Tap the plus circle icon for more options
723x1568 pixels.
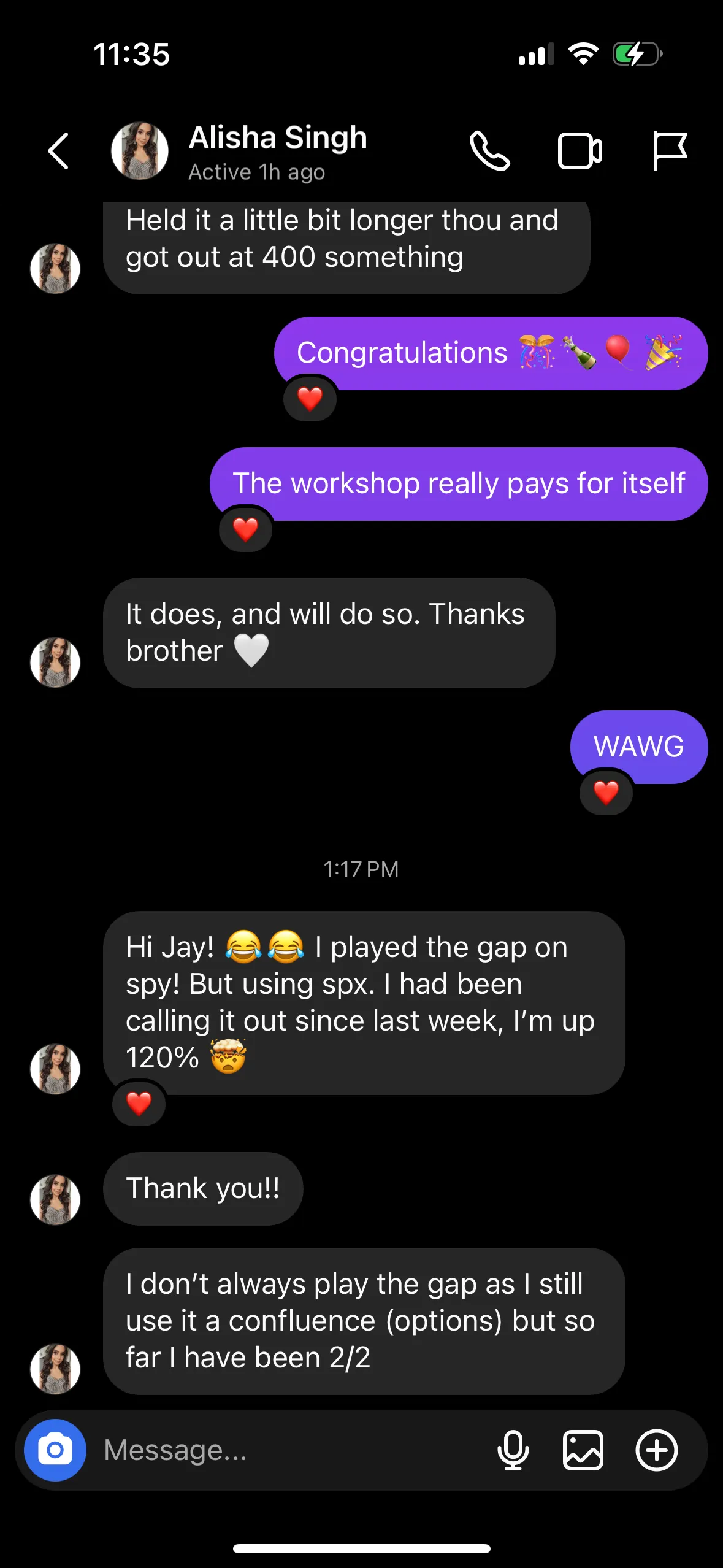[x=657, y=1450]
